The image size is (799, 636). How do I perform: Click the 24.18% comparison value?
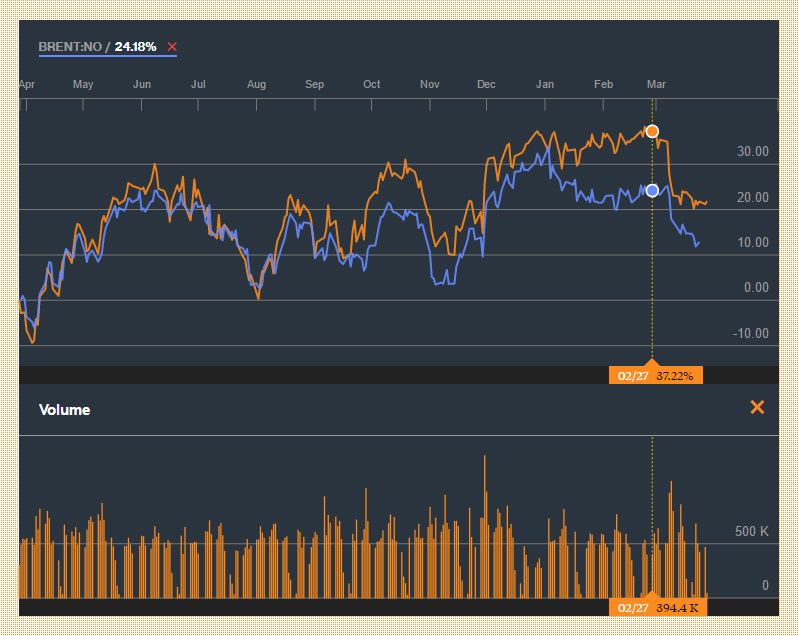(135, 47)
